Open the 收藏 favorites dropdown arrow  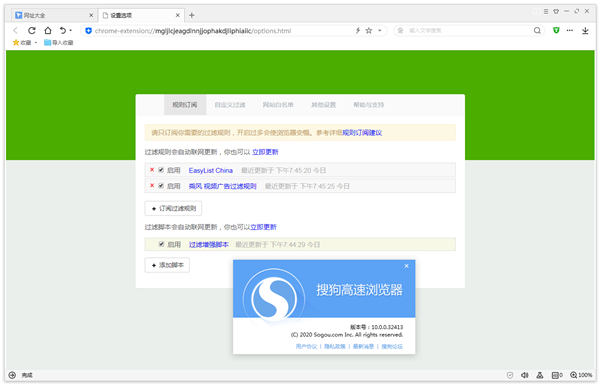click(36, 42)
